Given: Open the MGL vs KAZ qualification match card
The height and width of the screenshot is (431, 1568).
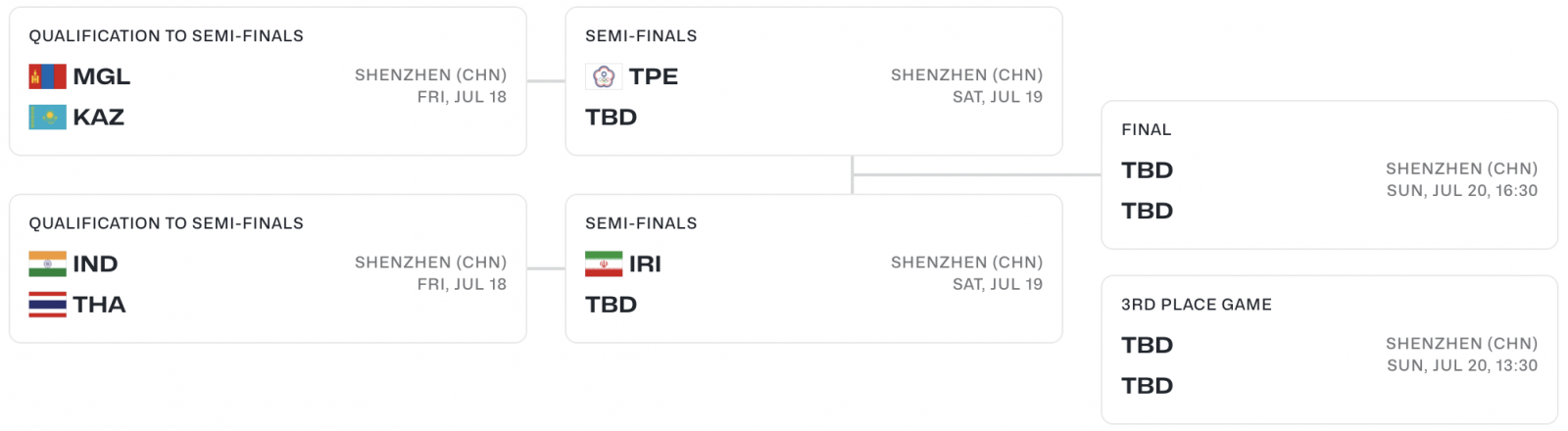Looking at the screenshot, I should pos(268,81).
